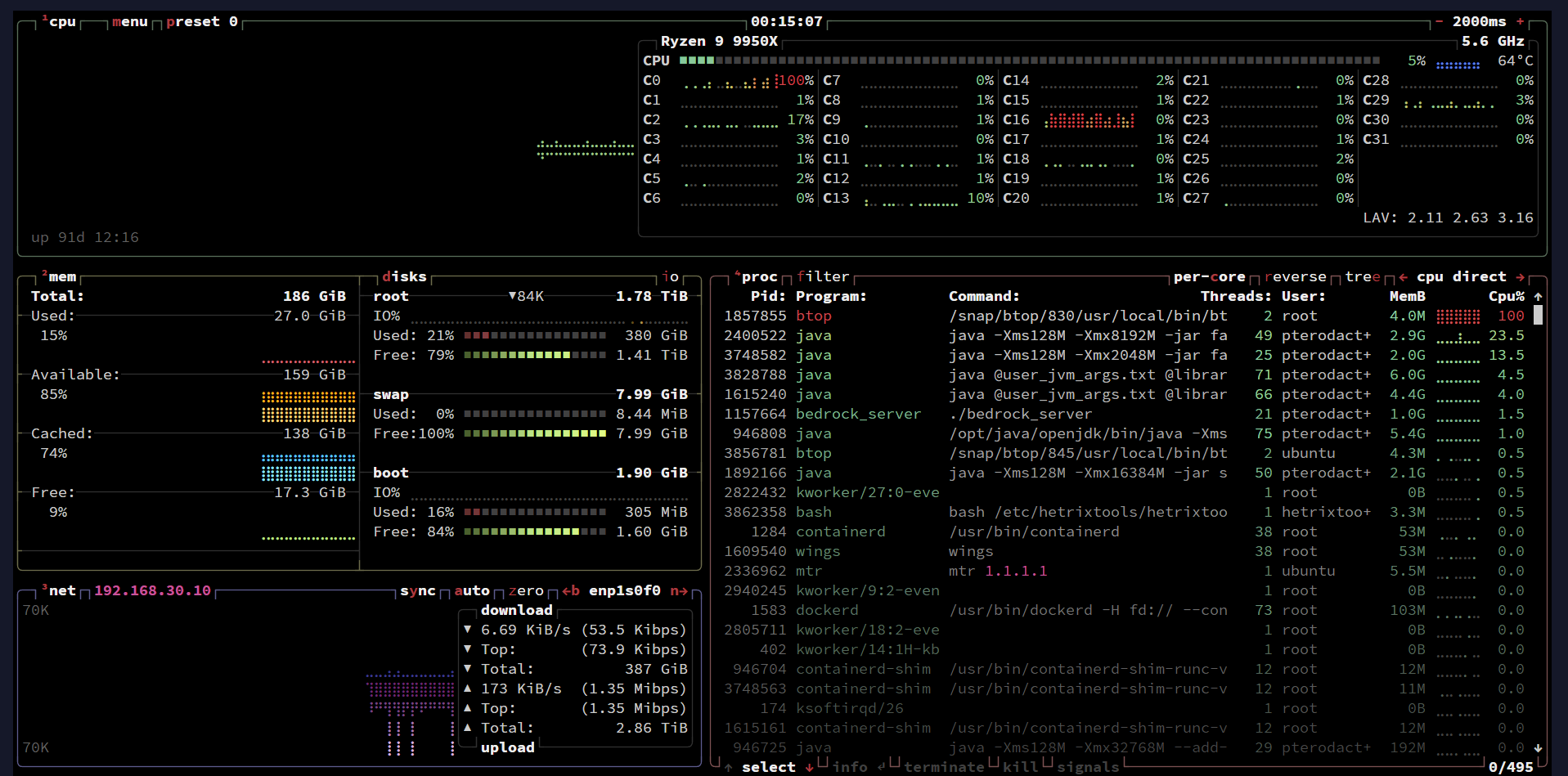Toggle per-core CPU usage in proc panel
The image size is (1568, 776).
tap(1208, 276)
